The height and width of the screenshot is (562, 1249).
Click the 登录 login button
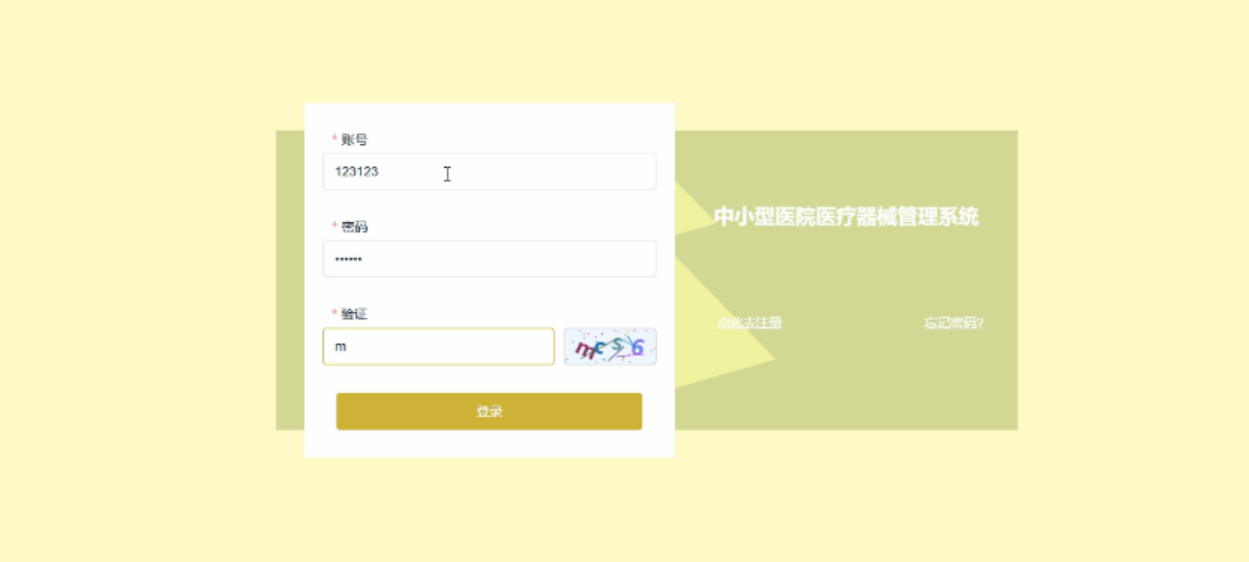(x=489, y=411)
